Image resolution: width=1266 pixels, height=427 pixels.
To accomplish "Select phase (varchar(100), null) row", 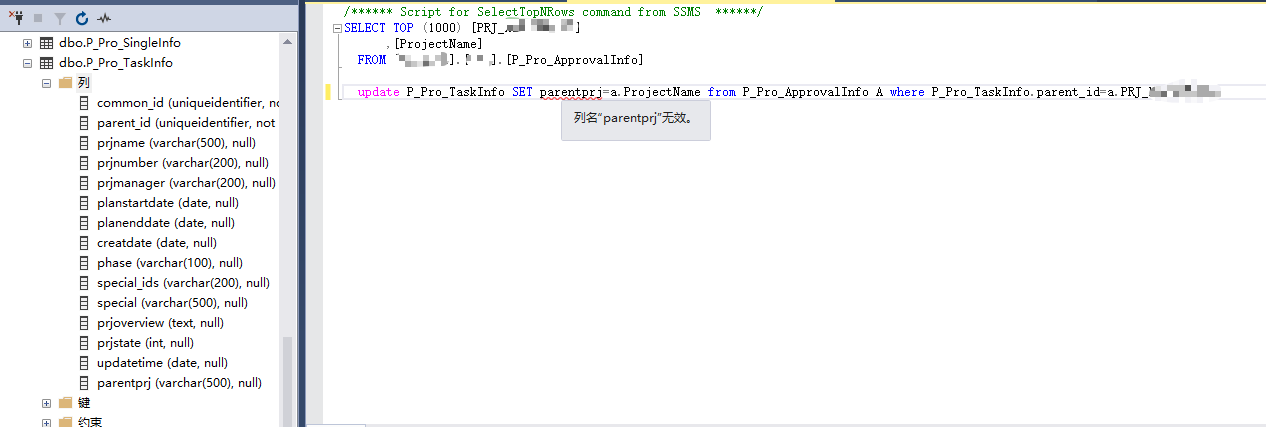I will (170, 263).
